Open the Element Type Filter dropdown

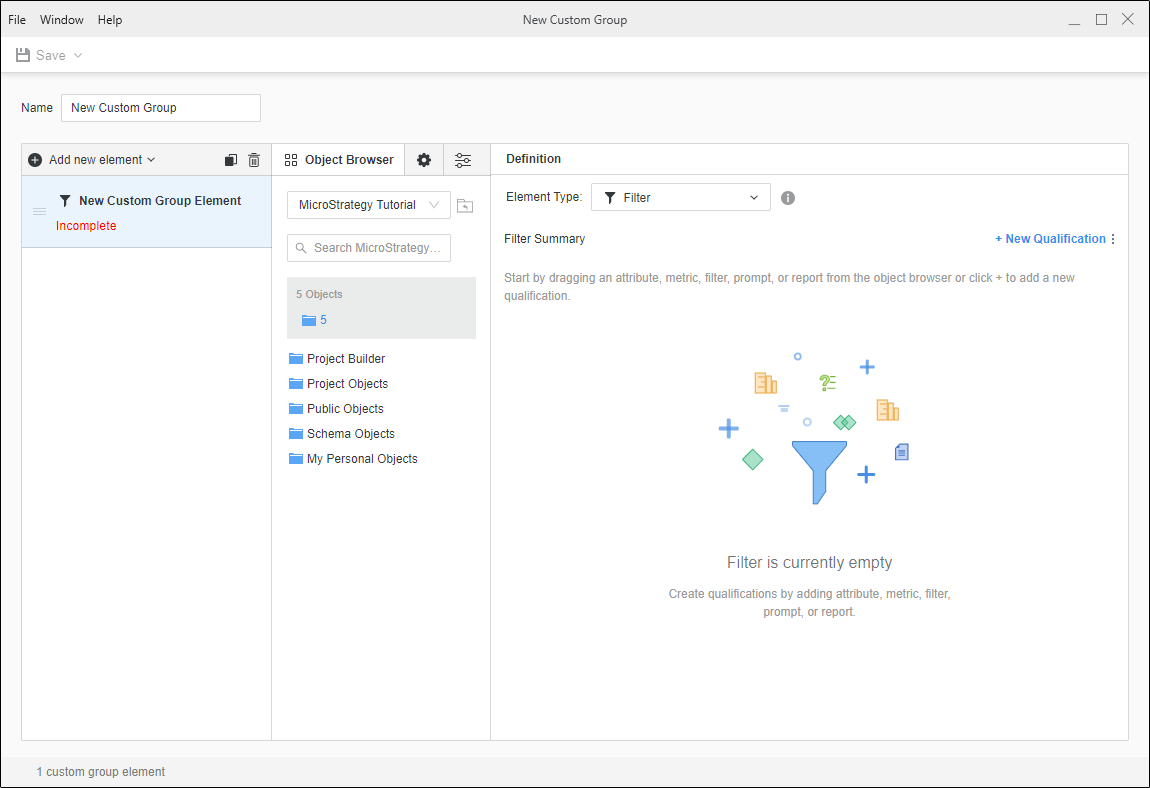pos(680,198)
